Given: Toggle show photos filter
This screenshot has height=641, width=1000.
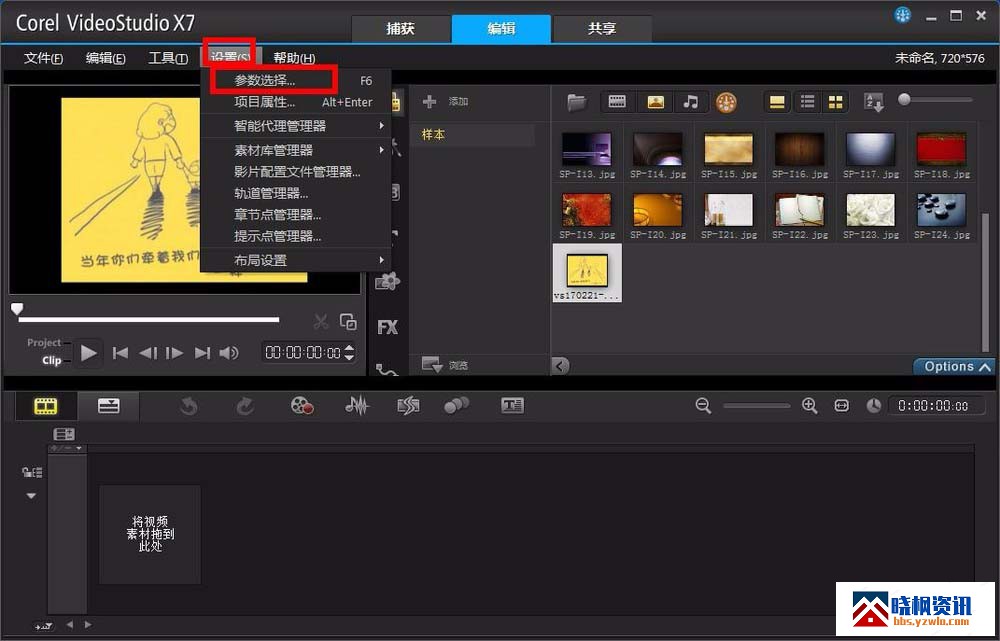Looking at the screenshot, I should coord(656,102).
